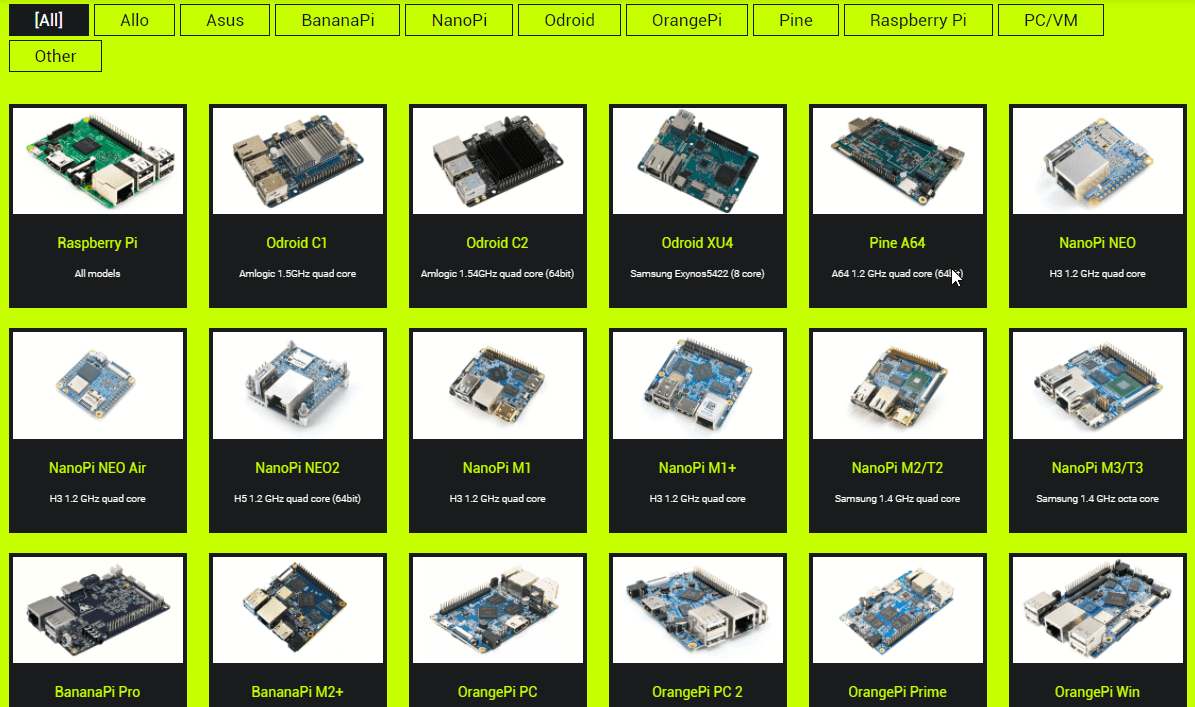Click the NanoPi NEO2 board image
The width and height of the screenshot is (1195, 707).
(298, 385)
